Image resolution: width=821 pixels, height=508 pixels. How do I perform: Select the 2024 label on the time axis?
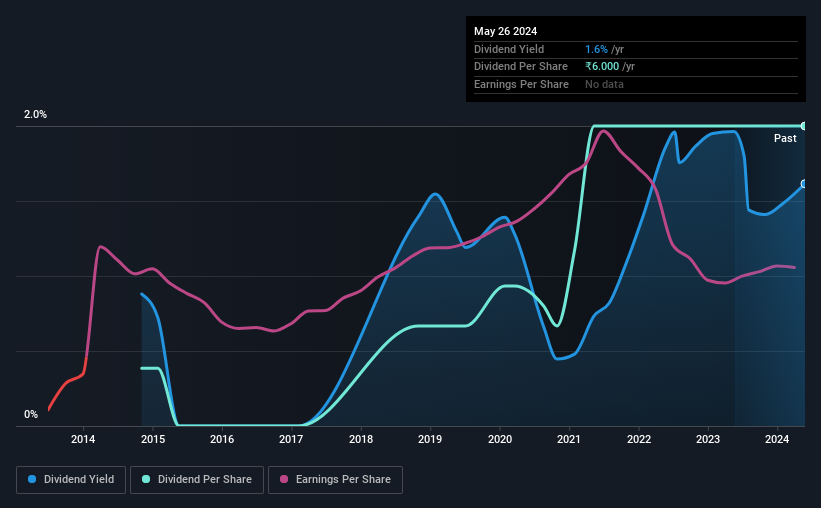point(777,439)
